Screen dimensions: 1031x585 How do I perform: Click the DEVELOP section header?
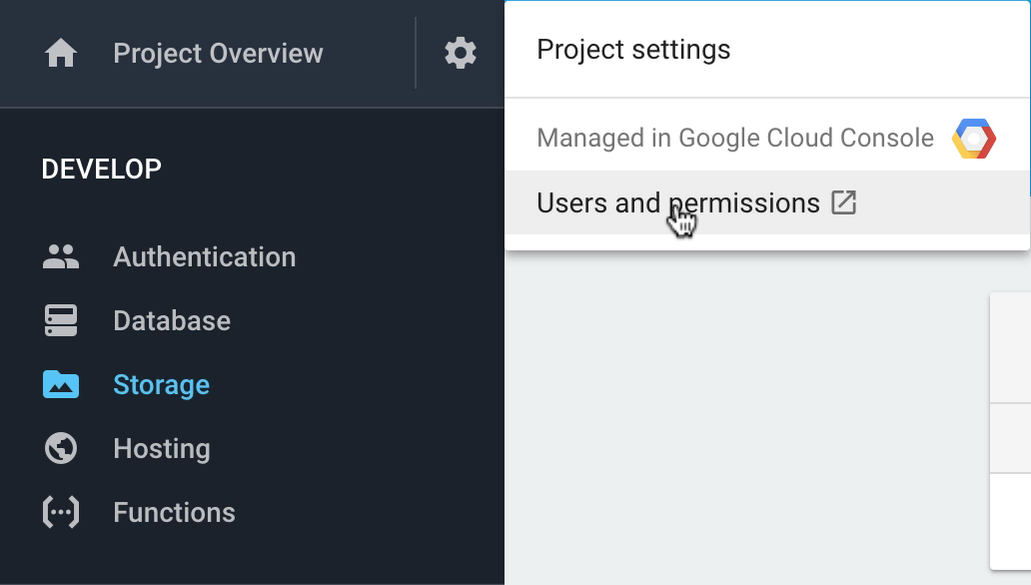point(101,169)
